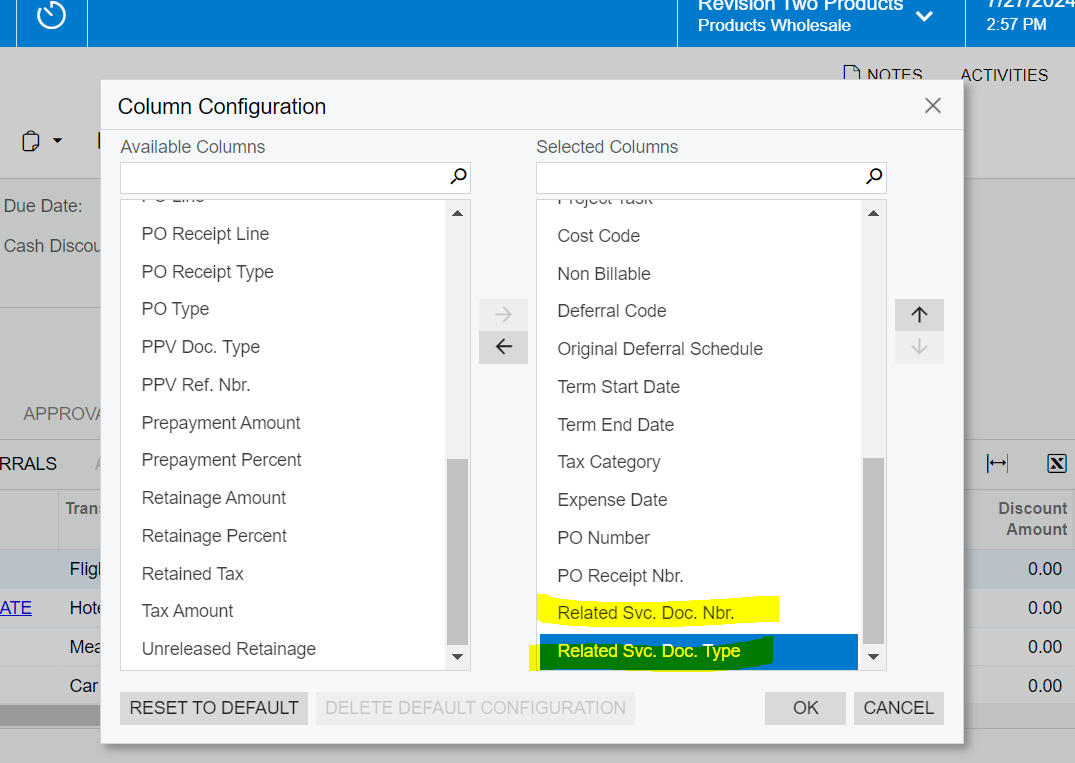Open the Notes panel icon

coord(851,73)
